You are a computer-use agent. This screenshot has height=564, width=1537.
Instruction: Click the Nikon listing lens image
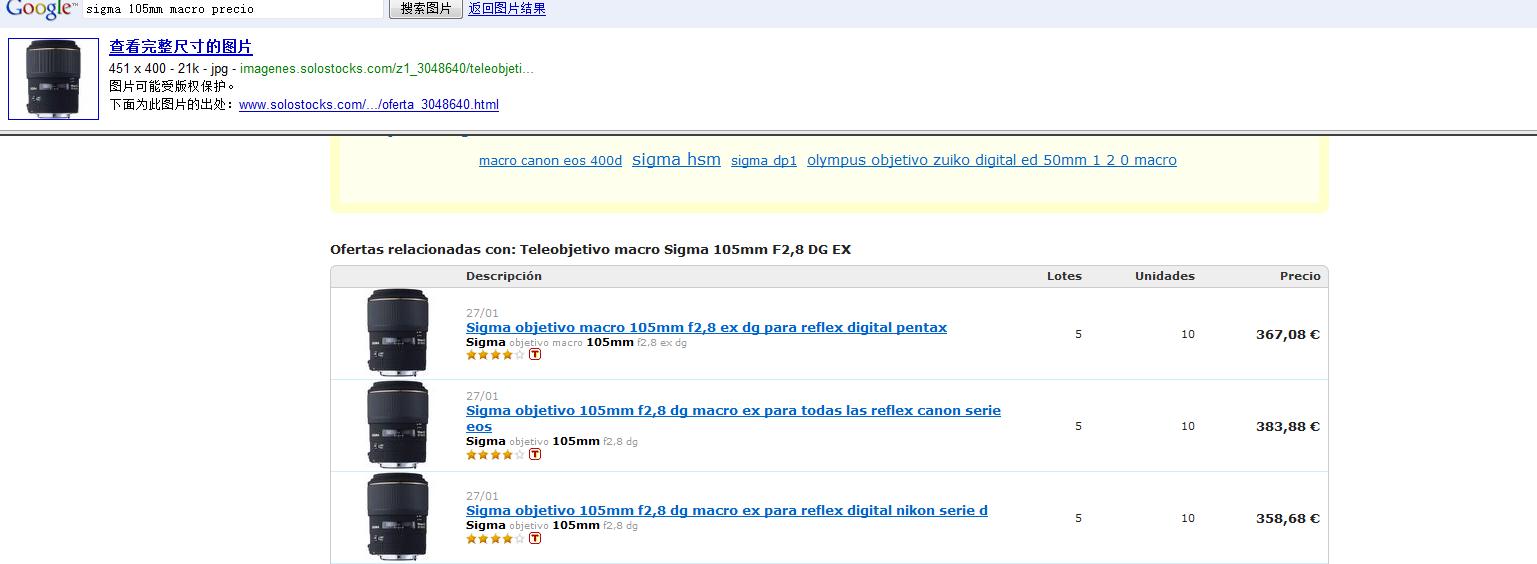(397, 515)
